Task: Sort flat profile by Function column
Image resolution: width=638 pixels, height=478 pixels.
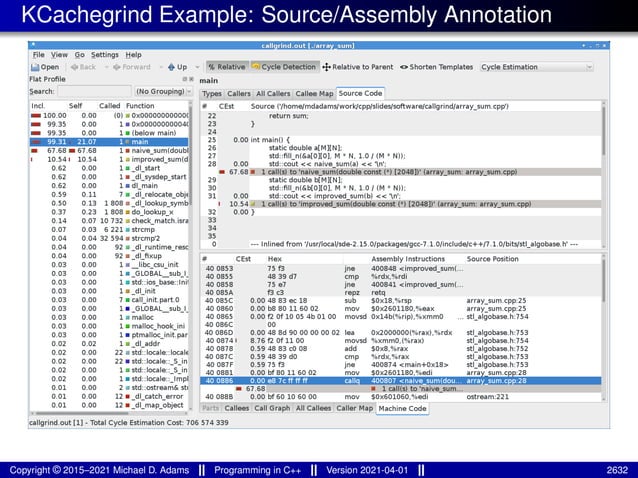Action: [x=156, y=106]
